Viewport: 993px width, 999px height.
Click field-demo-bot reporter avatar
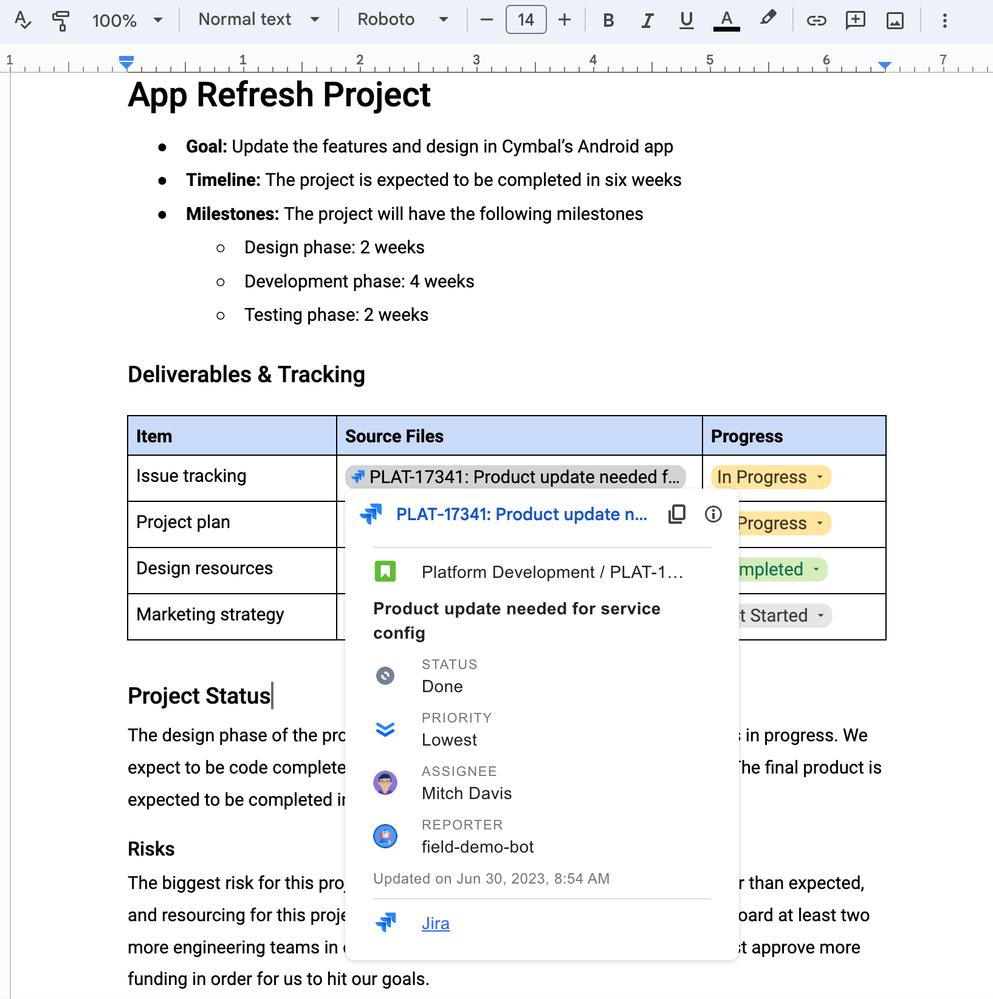pos(385,836)
